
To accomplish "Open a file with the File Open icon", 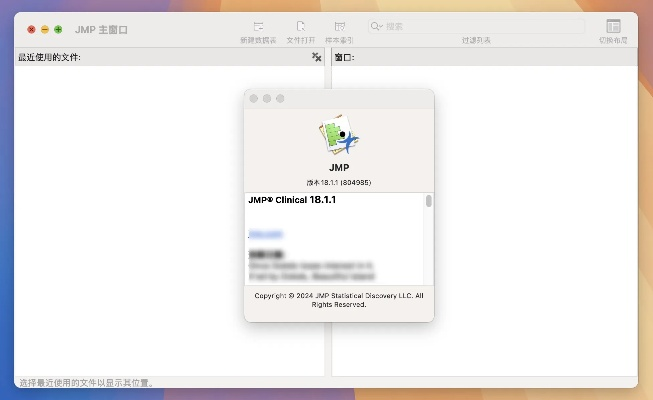I will pos(300,25).
